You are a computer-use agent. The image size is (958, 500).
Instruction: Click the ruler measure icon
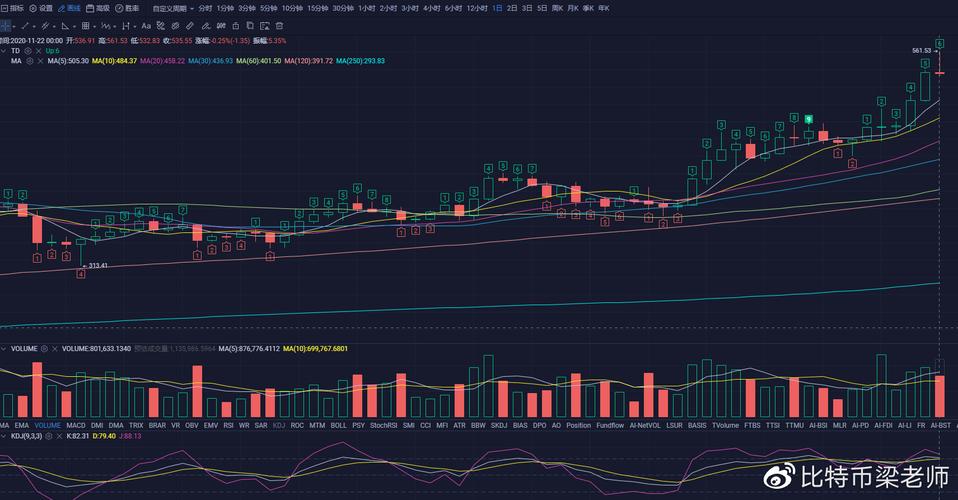click(190, 26)
